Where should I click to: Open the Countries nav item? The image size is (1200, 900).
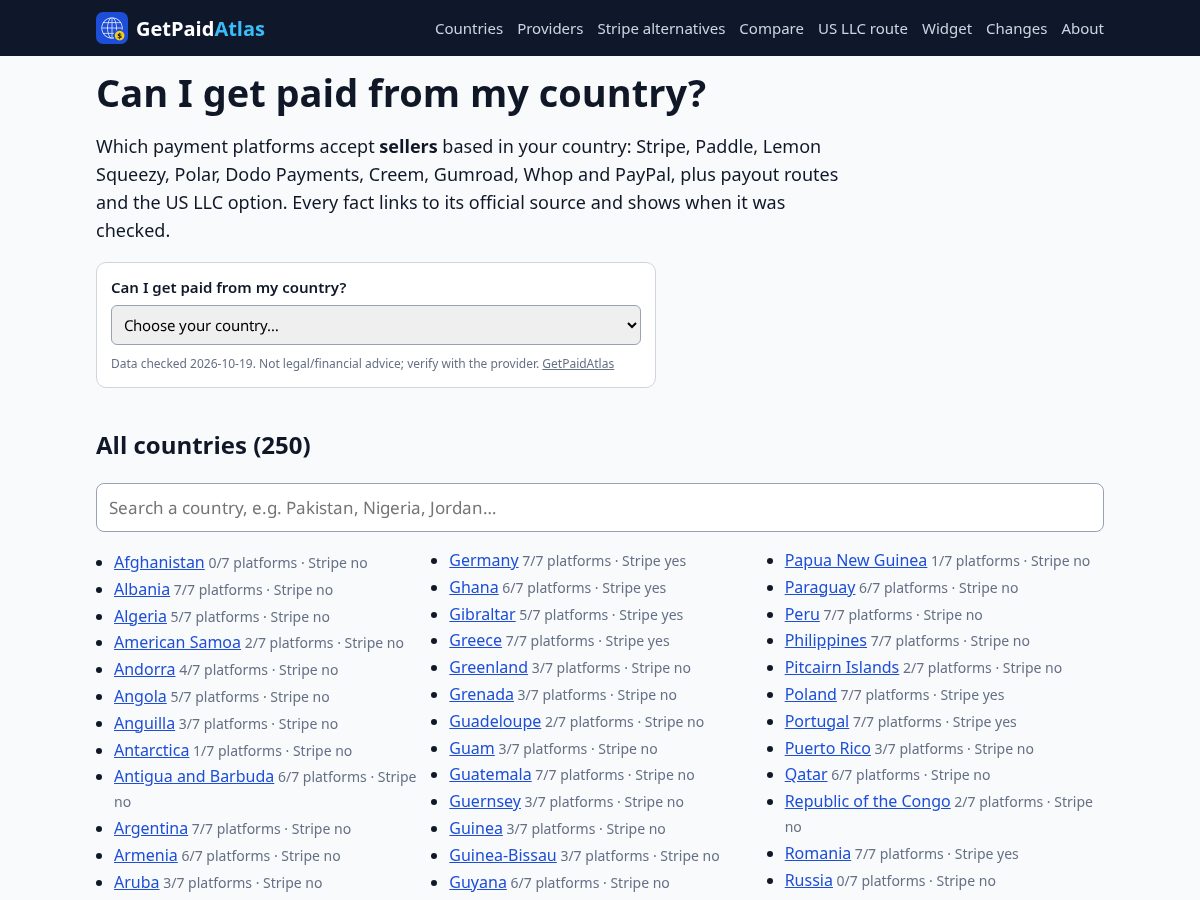click(469, 29)
